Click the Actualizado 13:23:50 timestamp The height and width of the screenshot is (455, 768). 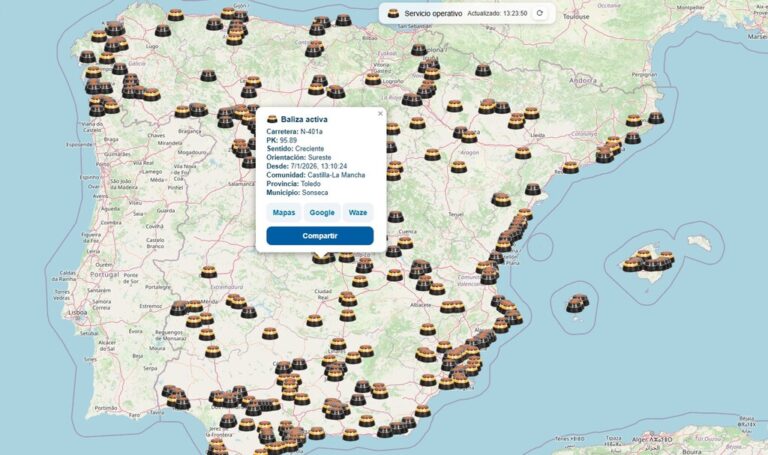click(x=497, y=13)
